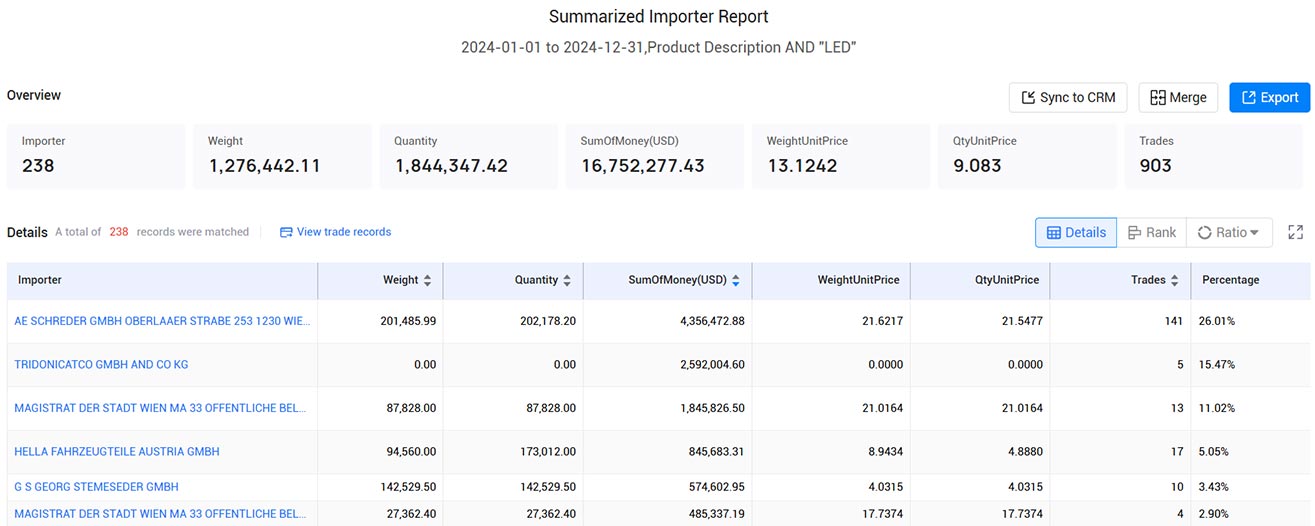Click the Sync to CRM button

pos(1068,97)
